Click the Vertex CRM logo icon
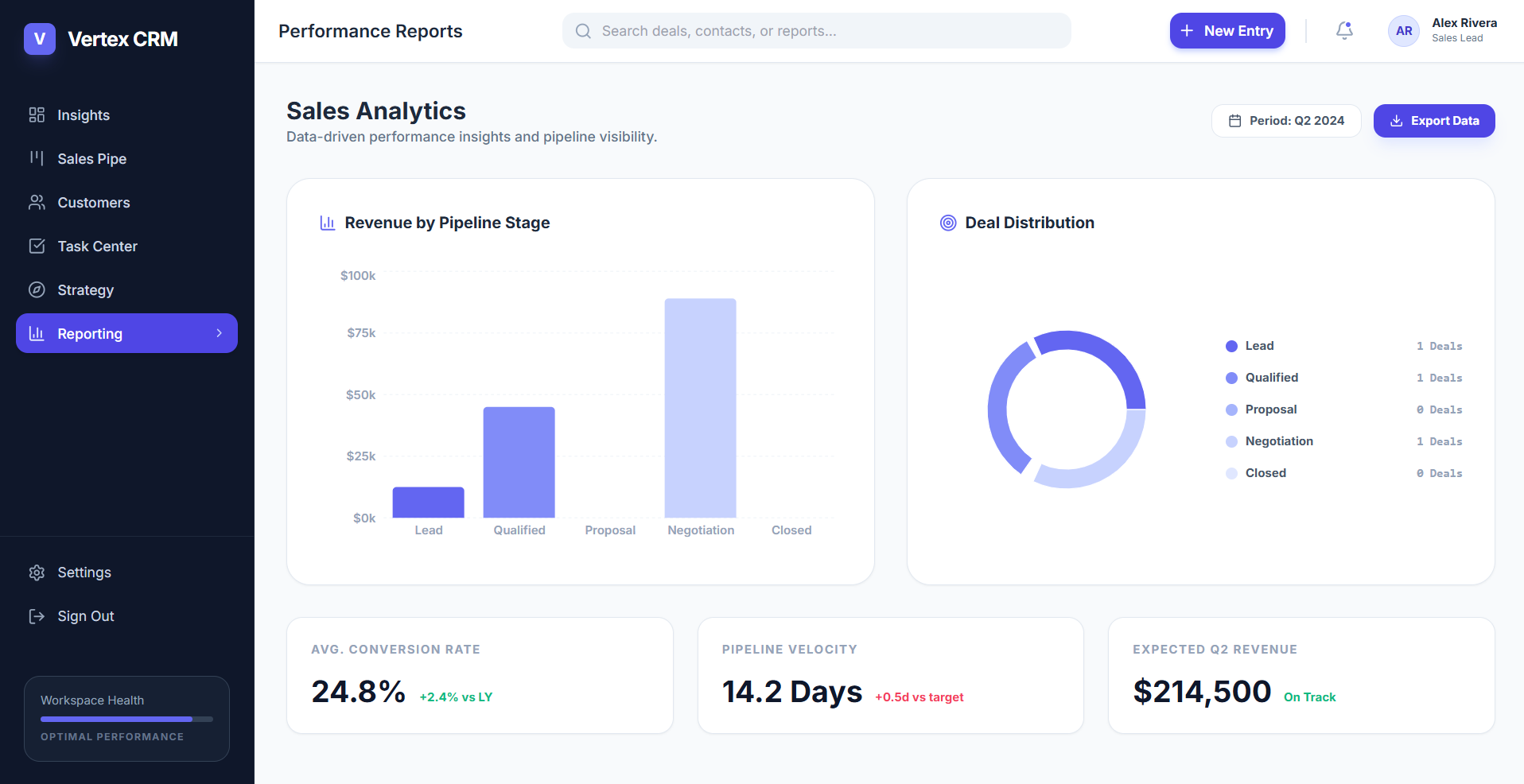The width and height of the screenshot is (1524, 784). pos(40,39)
